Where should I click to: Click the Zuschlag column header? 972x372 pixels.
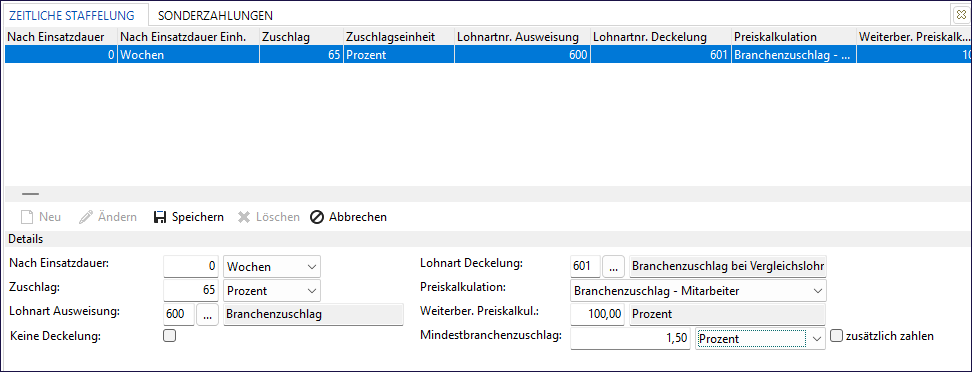(x=302, y=37)
